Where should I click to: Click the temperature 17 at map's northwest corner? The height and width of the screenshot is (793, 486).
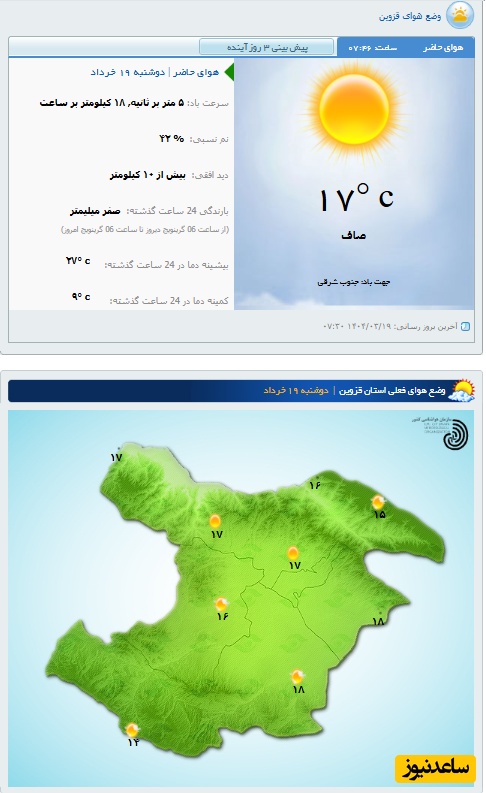116,457
